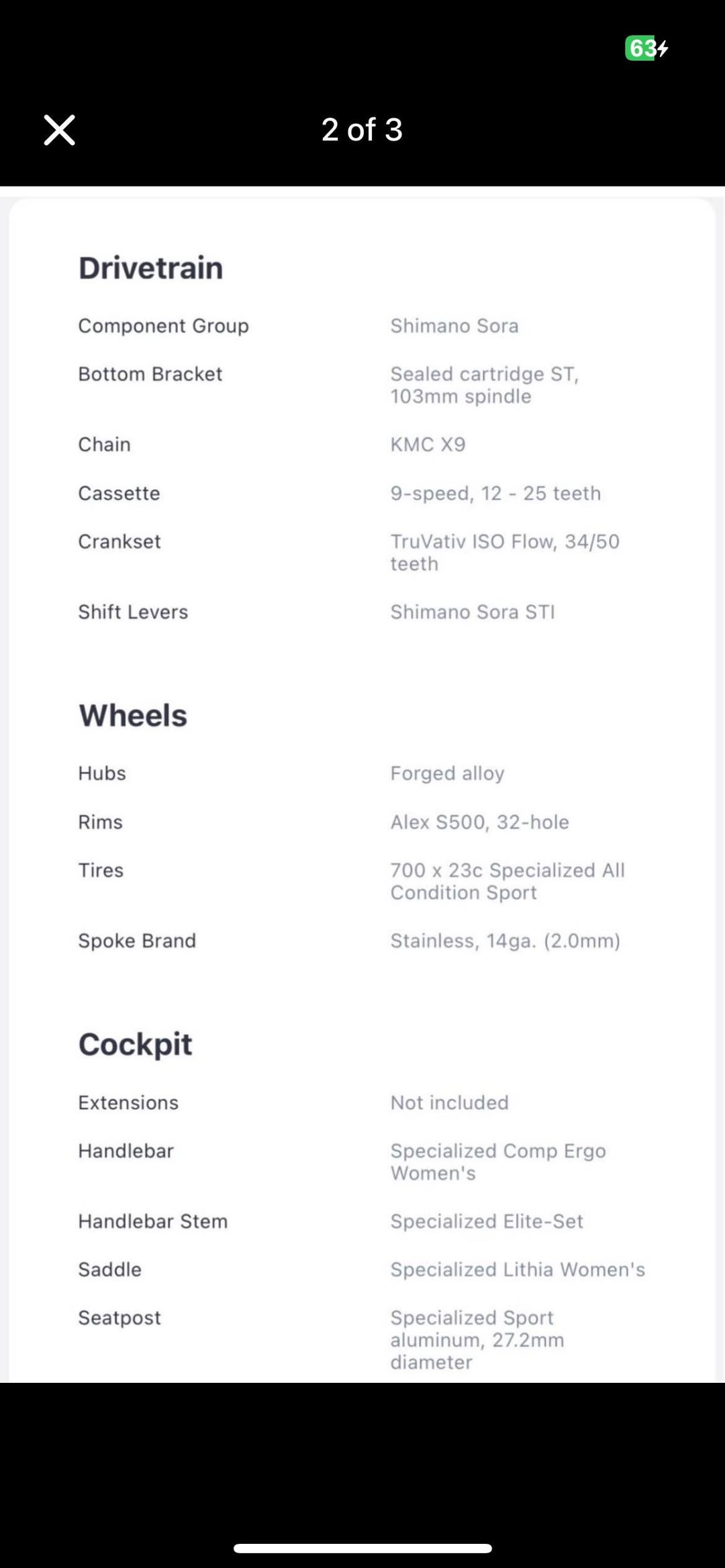
Task: Tap the Wheels section heading
Action: click(133, 715)
